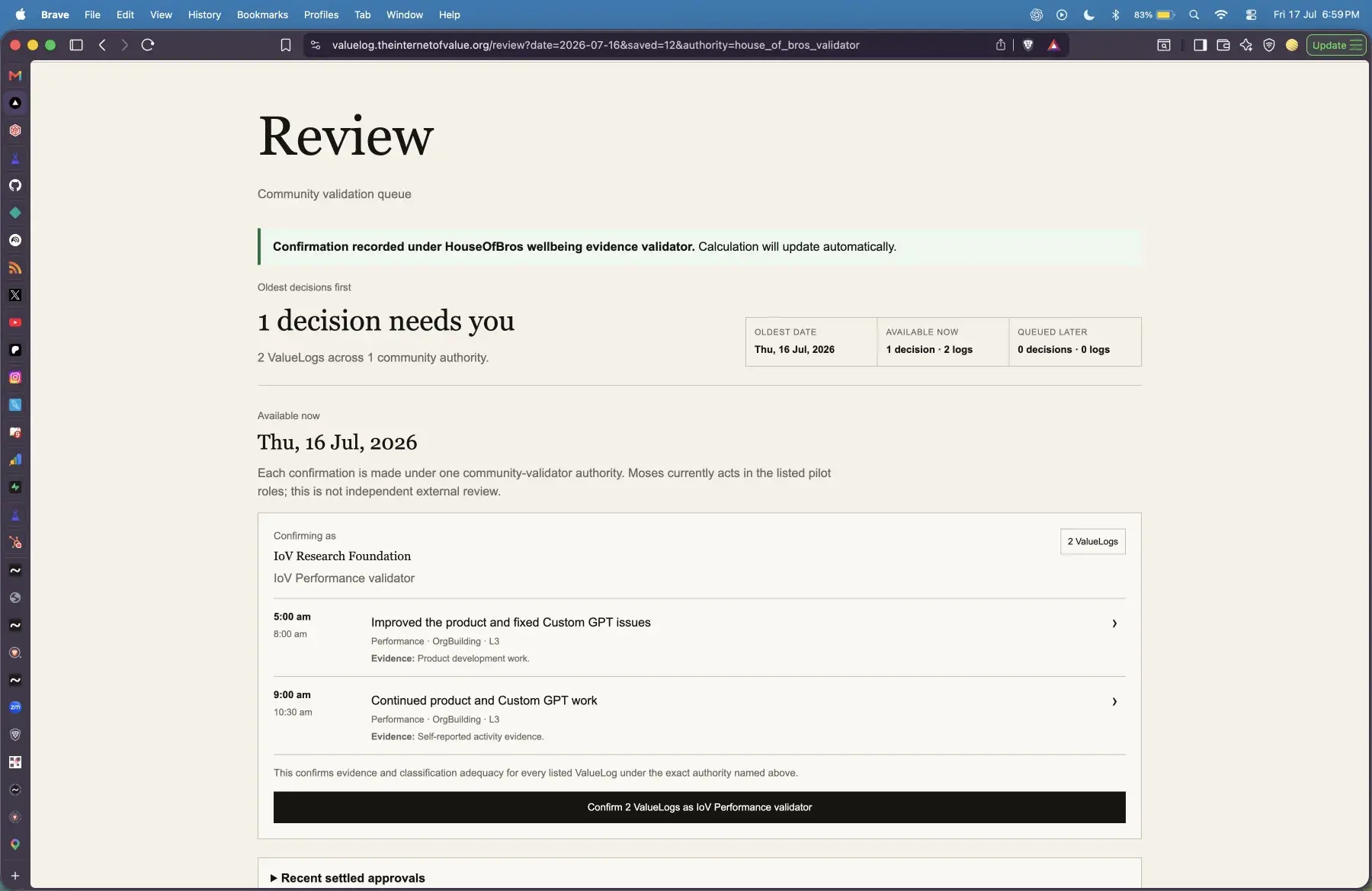Open Brave VPN shield icon
The height and width of the screenshot is (891, 1372).
tap(1269, 45)
